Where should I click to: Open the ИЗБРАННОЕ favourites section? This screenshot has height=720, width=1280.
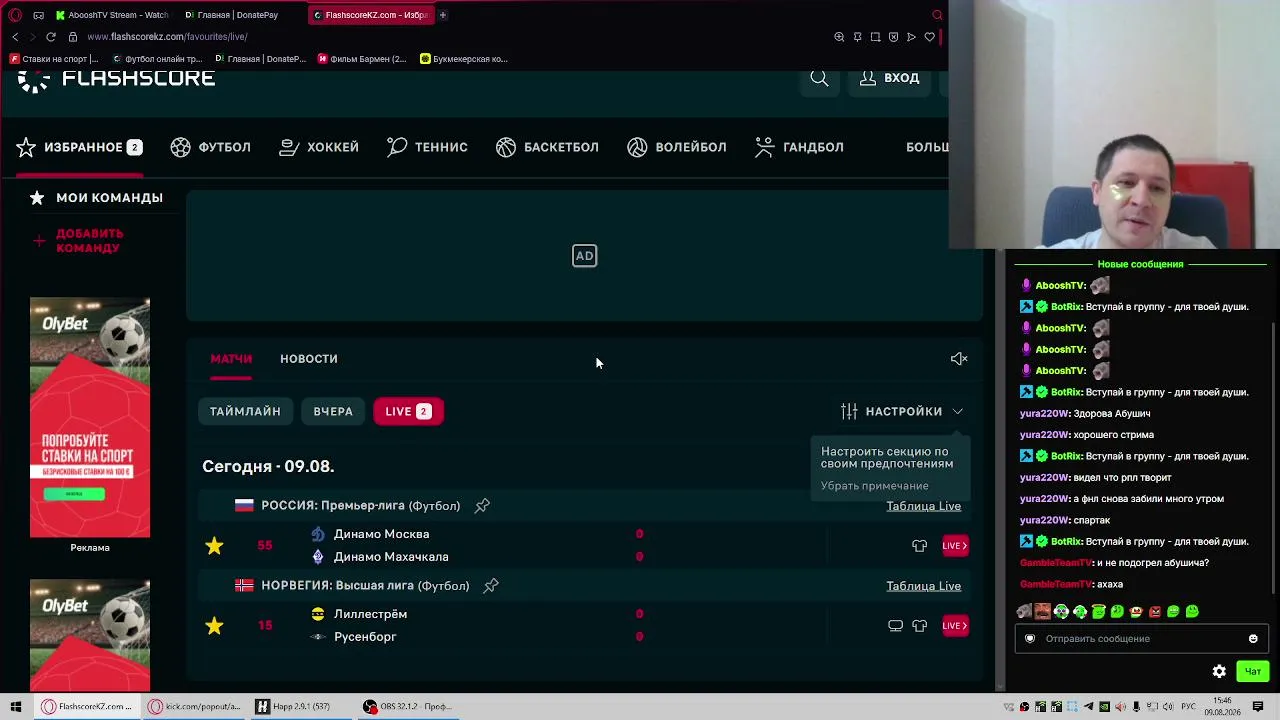[x=79, y=147]
